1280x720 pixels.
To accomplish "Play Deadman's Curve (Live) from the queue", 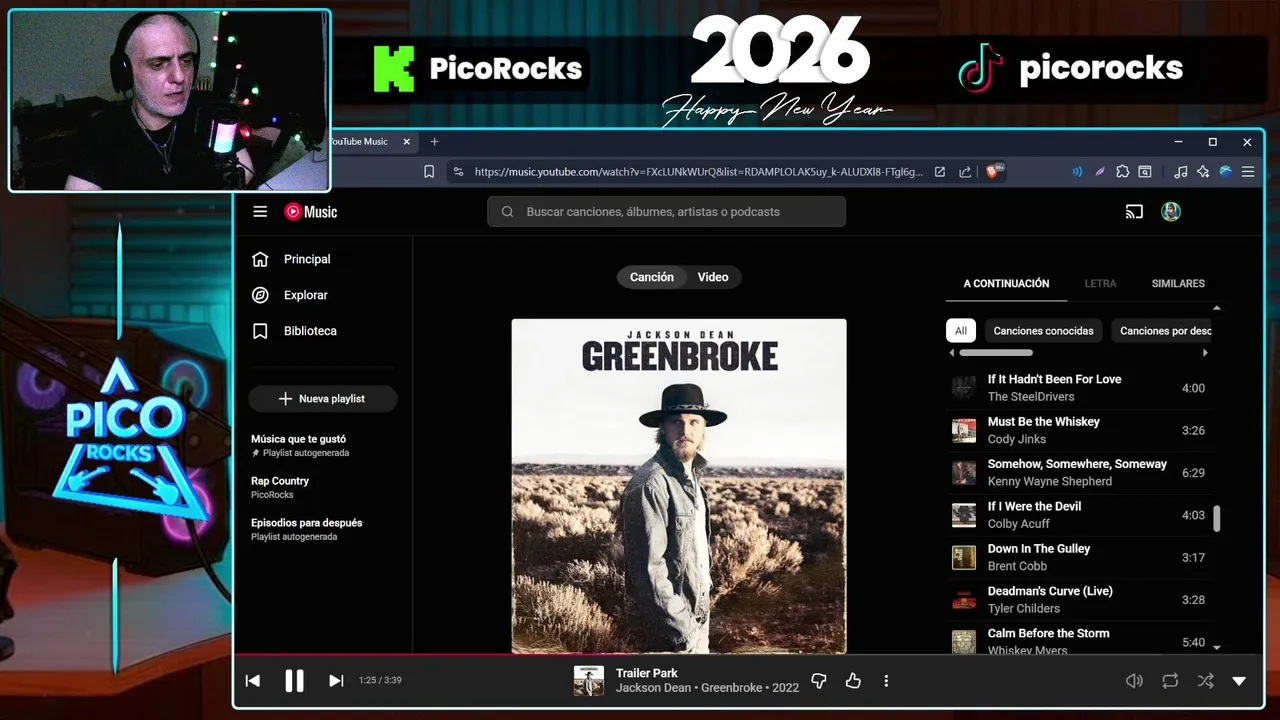I will (x=1078, y=599).
